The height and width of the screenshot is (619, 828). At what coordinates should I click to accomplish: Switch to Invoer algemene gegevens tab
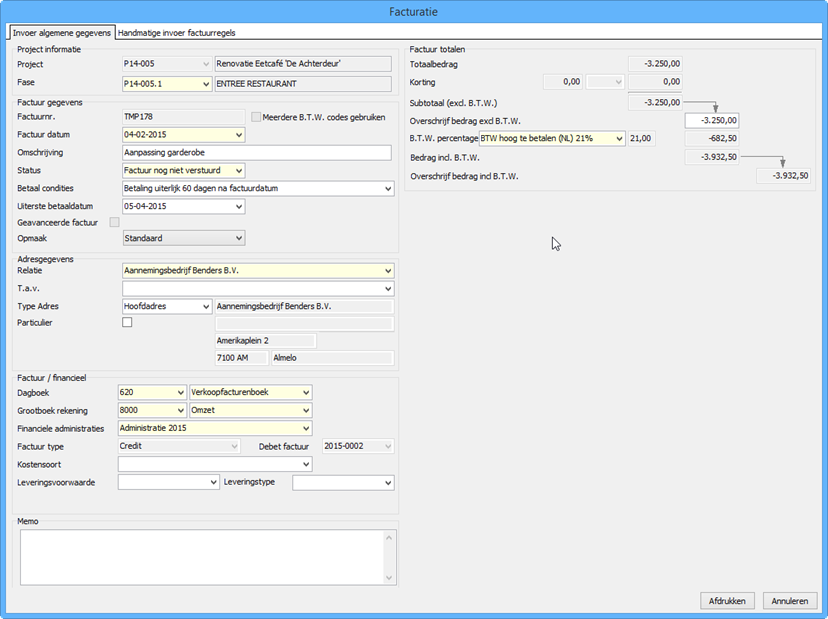(x=62, y=33)
